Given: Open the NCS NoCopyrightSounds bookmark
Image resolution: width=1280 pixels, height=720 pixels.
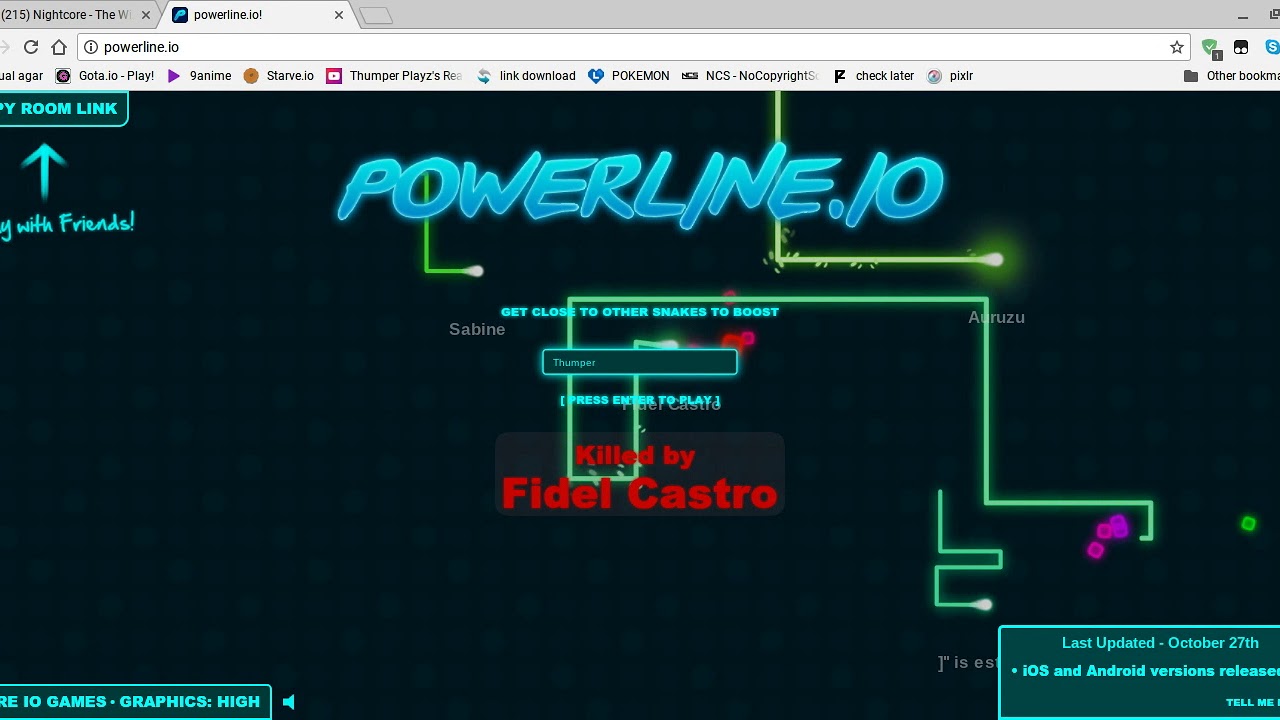Looking at the screenshot, I should (x=750, y=76).
